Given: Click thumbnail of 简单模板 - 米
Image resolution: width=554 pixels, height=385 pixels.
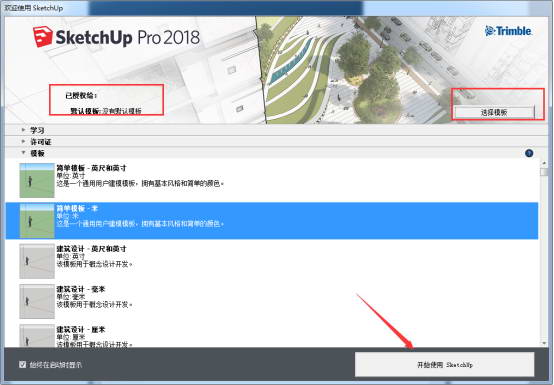Looking at the screenshot, I should (37, 221).
